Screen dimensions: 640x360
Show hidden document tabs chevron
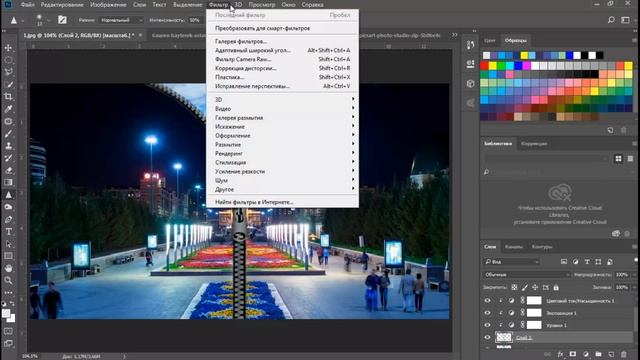point(454,35)
